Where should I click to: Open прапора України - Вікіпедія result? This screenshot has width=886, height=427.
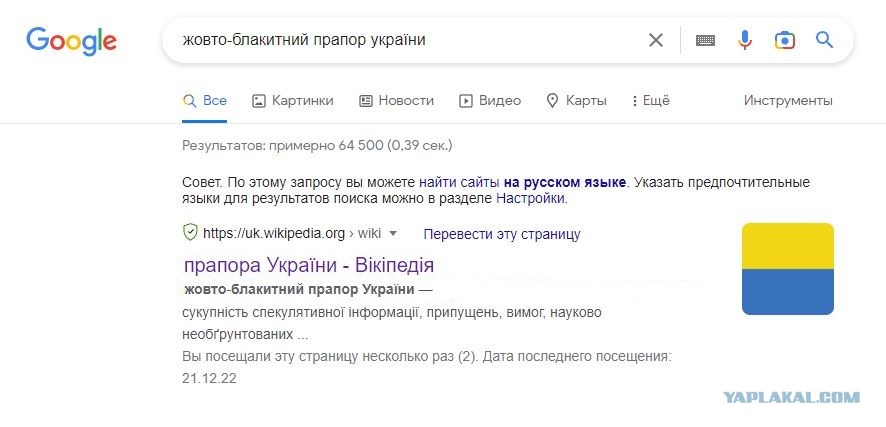point(309,265)
